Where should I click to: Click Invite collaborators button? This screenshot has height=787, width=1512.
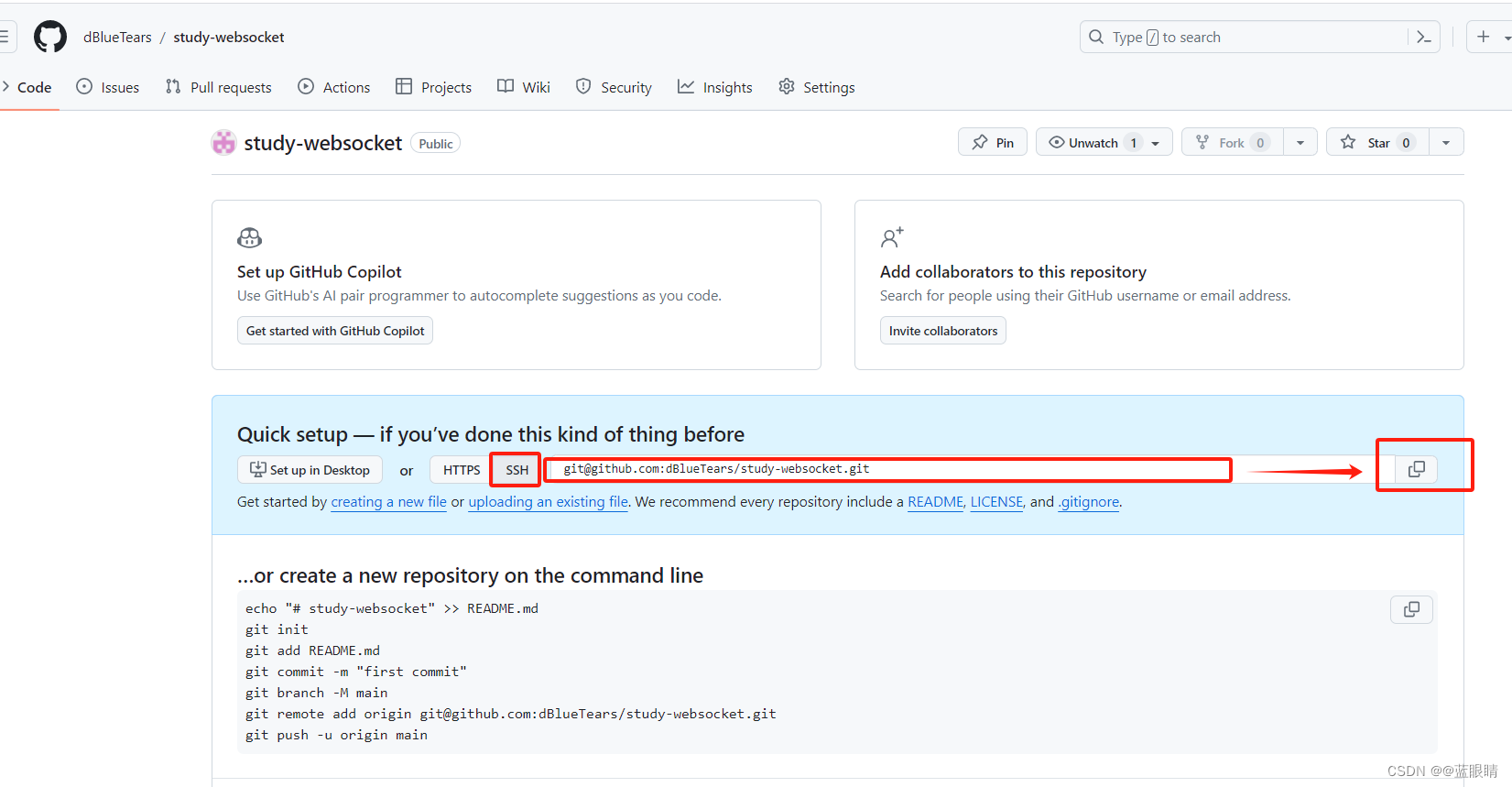pos(943,331)
